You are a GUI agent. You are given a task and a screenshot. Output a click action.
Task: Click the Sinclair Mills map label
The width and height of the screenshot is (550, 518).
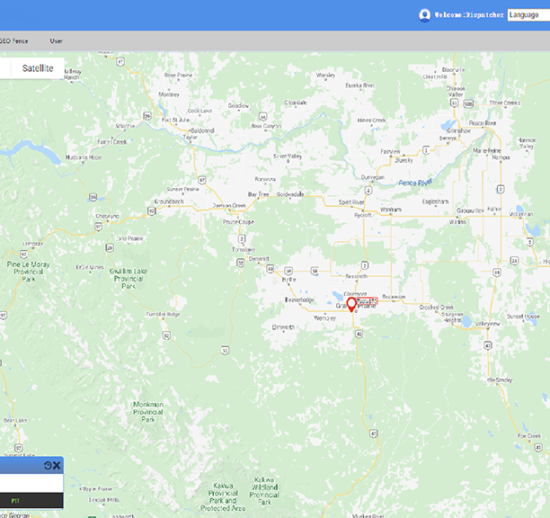tap(104, 500)
